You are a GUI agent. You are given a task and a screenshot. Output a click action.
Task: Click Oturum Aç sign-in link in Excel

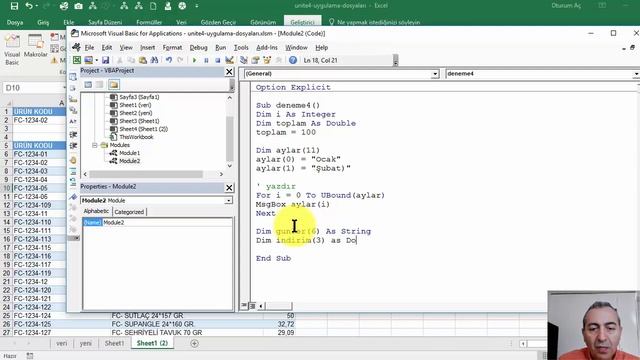[566, 6]
